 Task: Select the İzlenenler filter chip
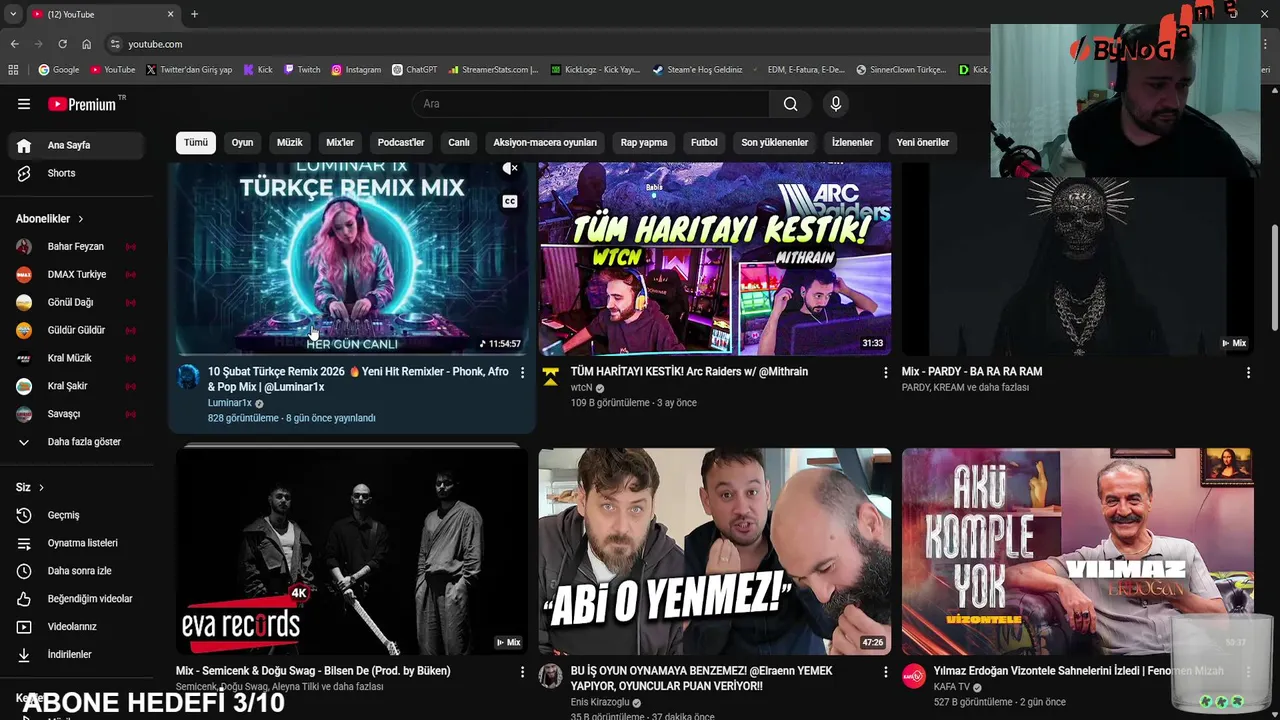(x=852, y=142)
